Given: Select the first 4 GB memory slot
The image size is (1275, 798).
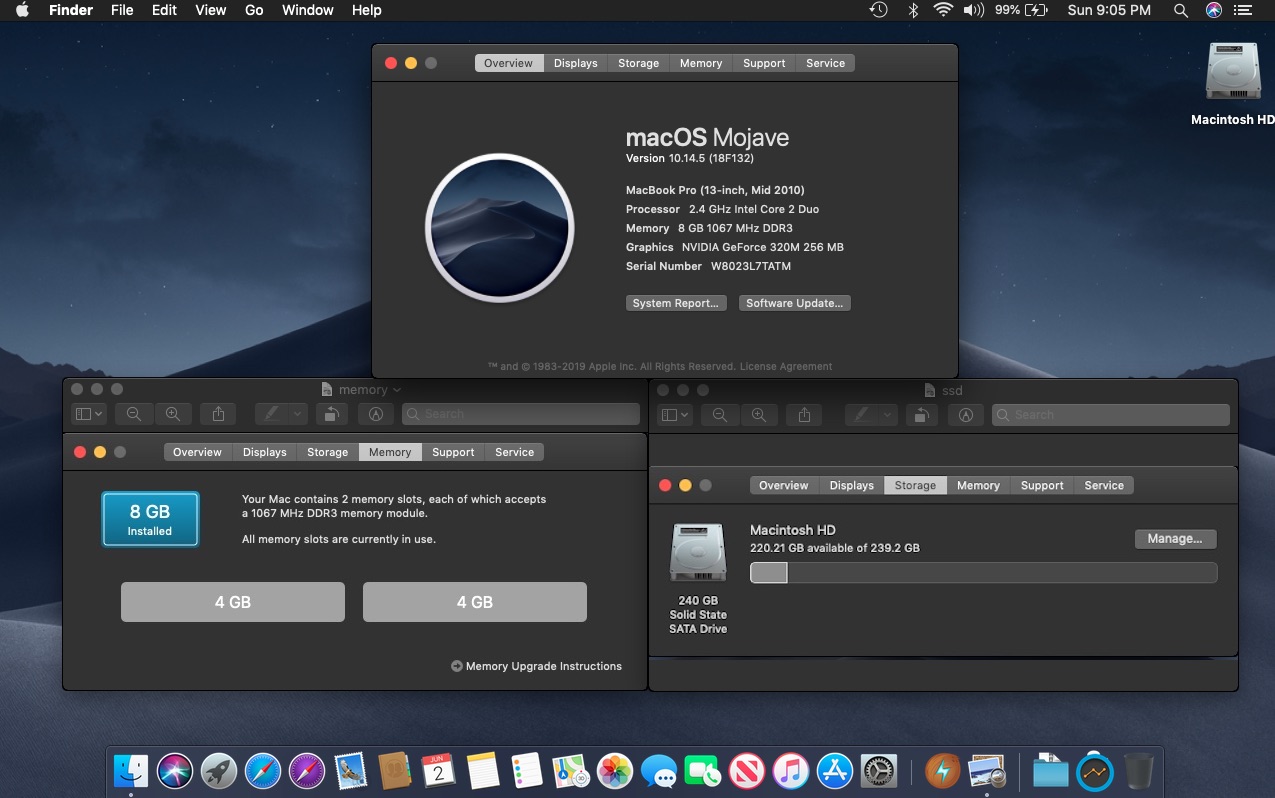Looking at the screenshot, I should coord(233,602).
